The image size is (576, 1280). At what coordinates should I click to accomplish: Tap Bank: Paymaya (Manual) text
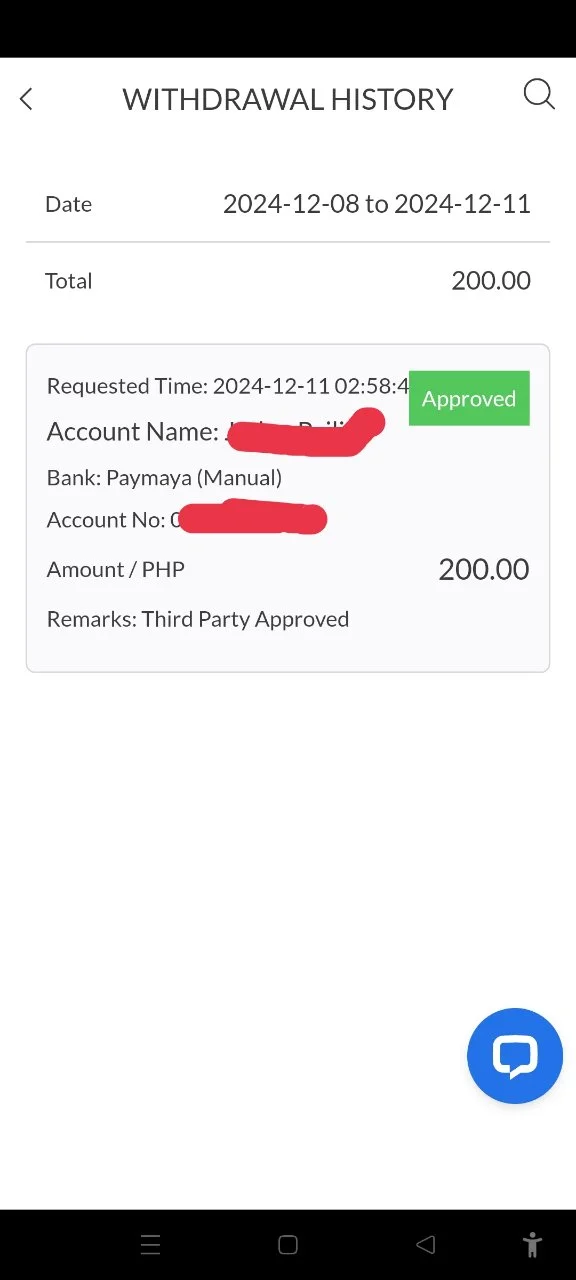click(x=164, y=478)
